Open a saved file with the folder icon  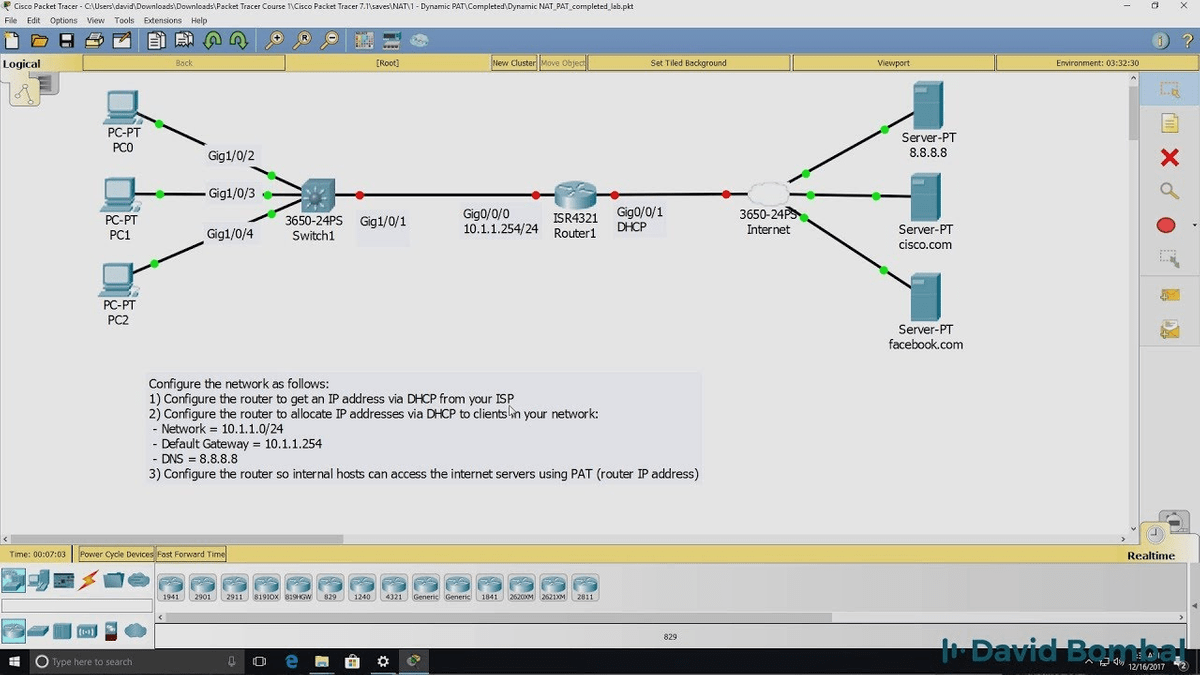(x=40, y=41)
